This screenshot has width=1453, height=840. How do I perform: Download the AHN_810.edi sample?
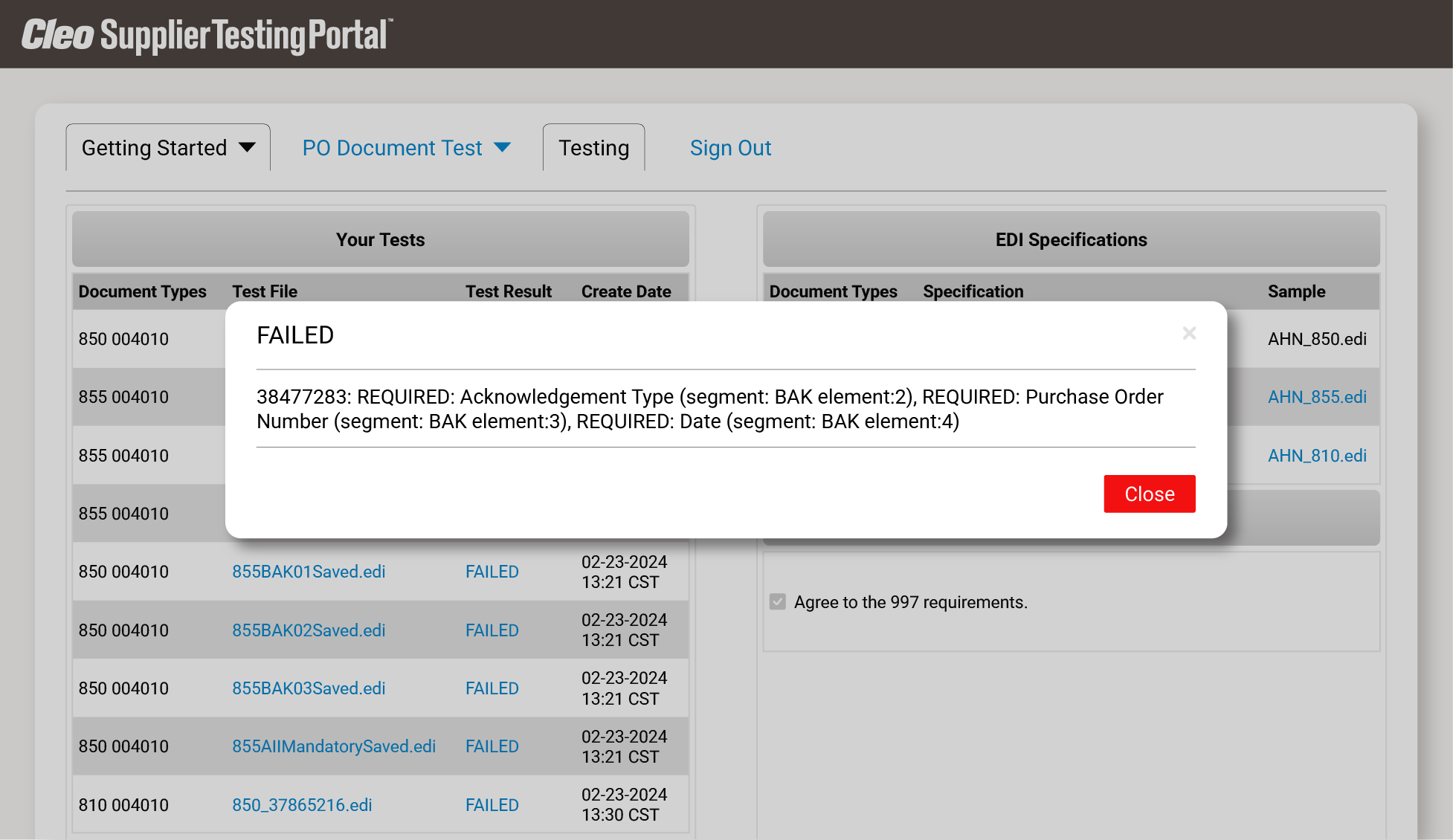[1316, 455]
